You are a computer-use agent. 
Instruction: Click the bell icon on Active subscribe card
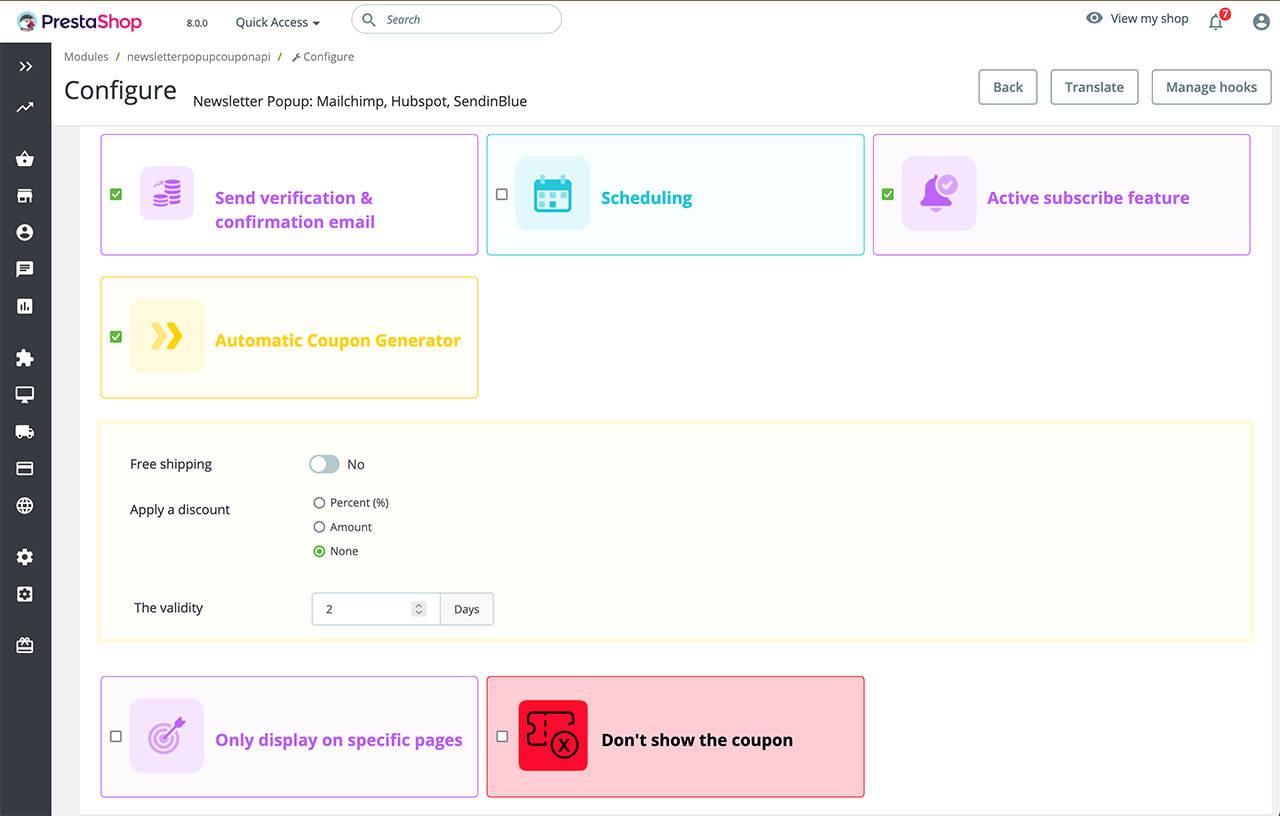[939, 193]
